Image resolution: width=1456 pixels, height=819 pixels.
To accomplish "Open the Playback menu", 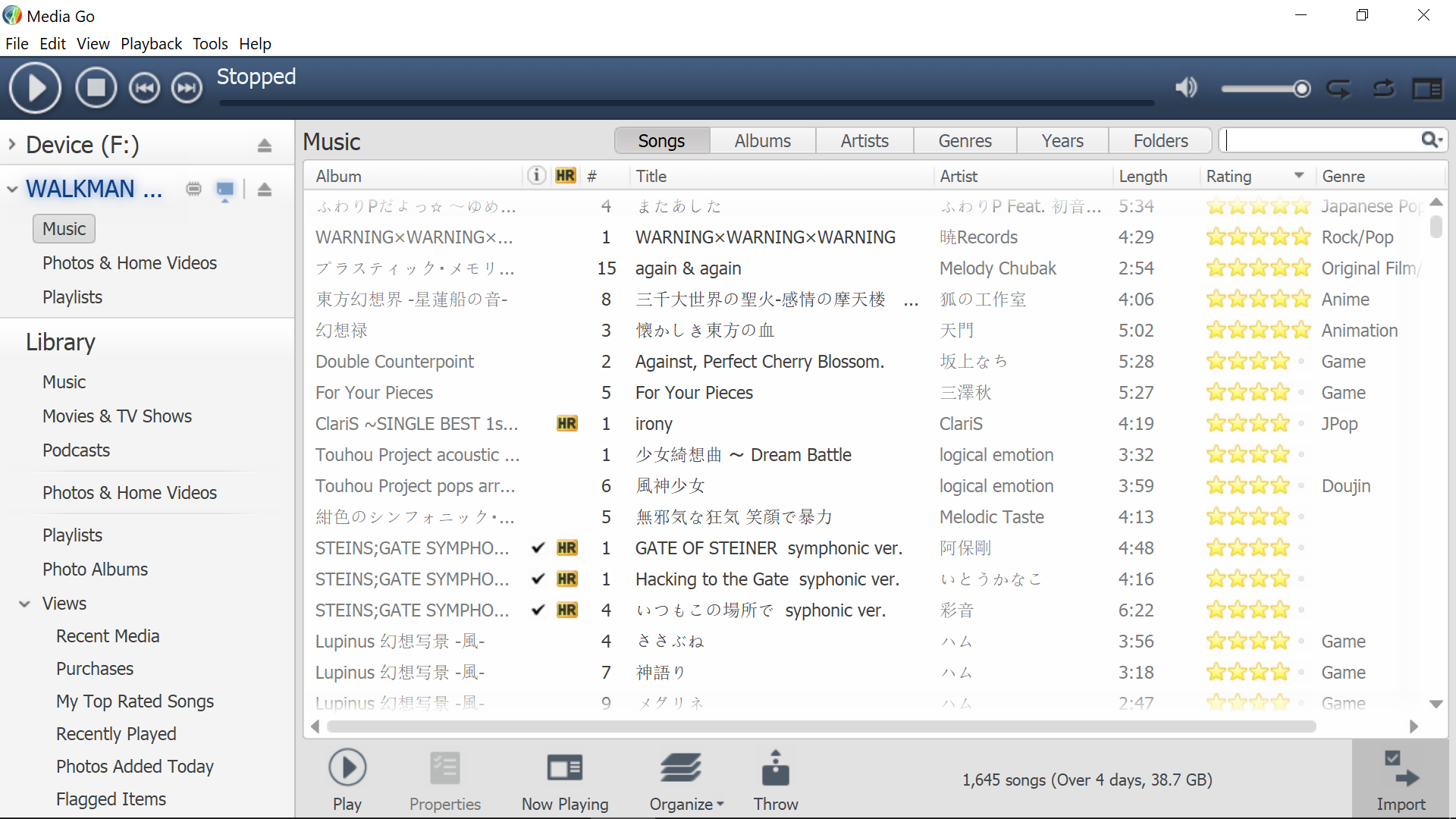I will pos(151,44).
